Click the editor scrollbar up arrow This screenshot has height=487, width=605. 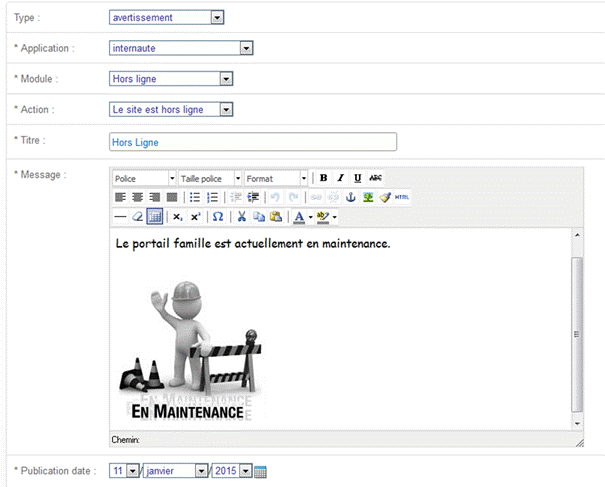click(577, 235)
